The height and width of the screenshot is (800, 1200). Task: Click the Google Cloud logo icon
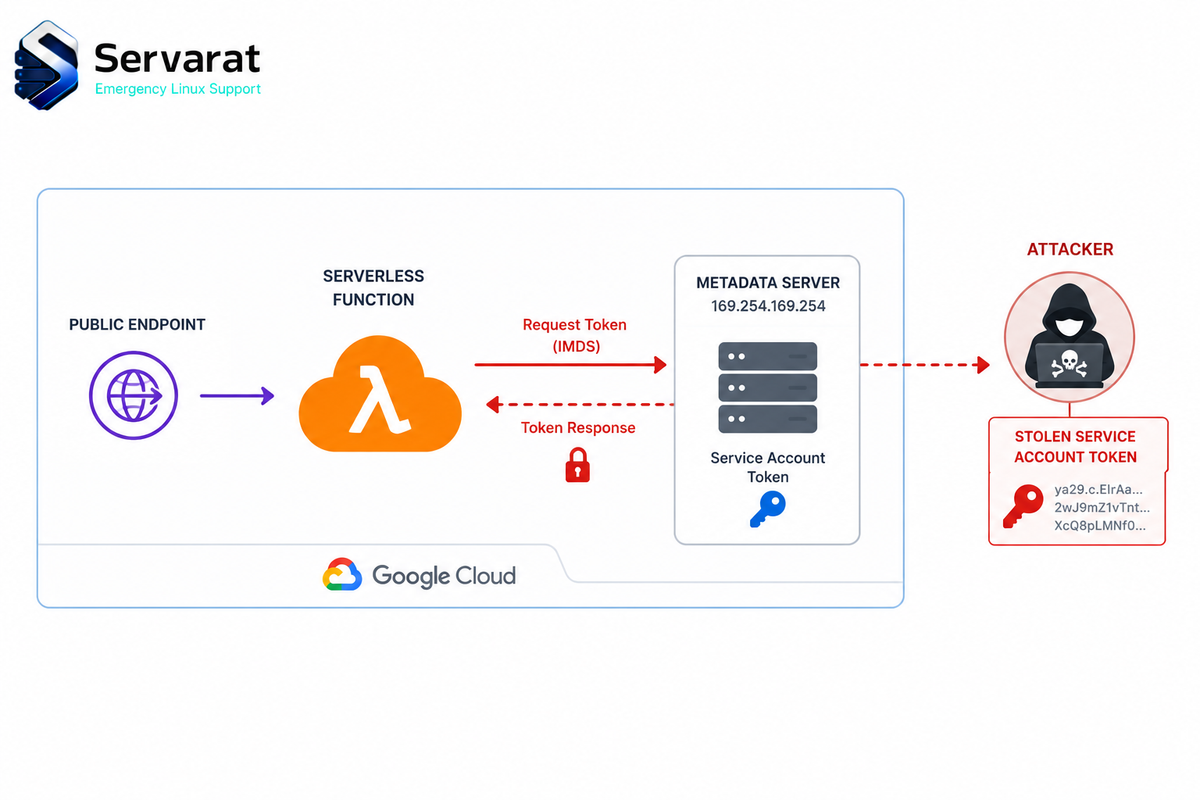(342, 575)
